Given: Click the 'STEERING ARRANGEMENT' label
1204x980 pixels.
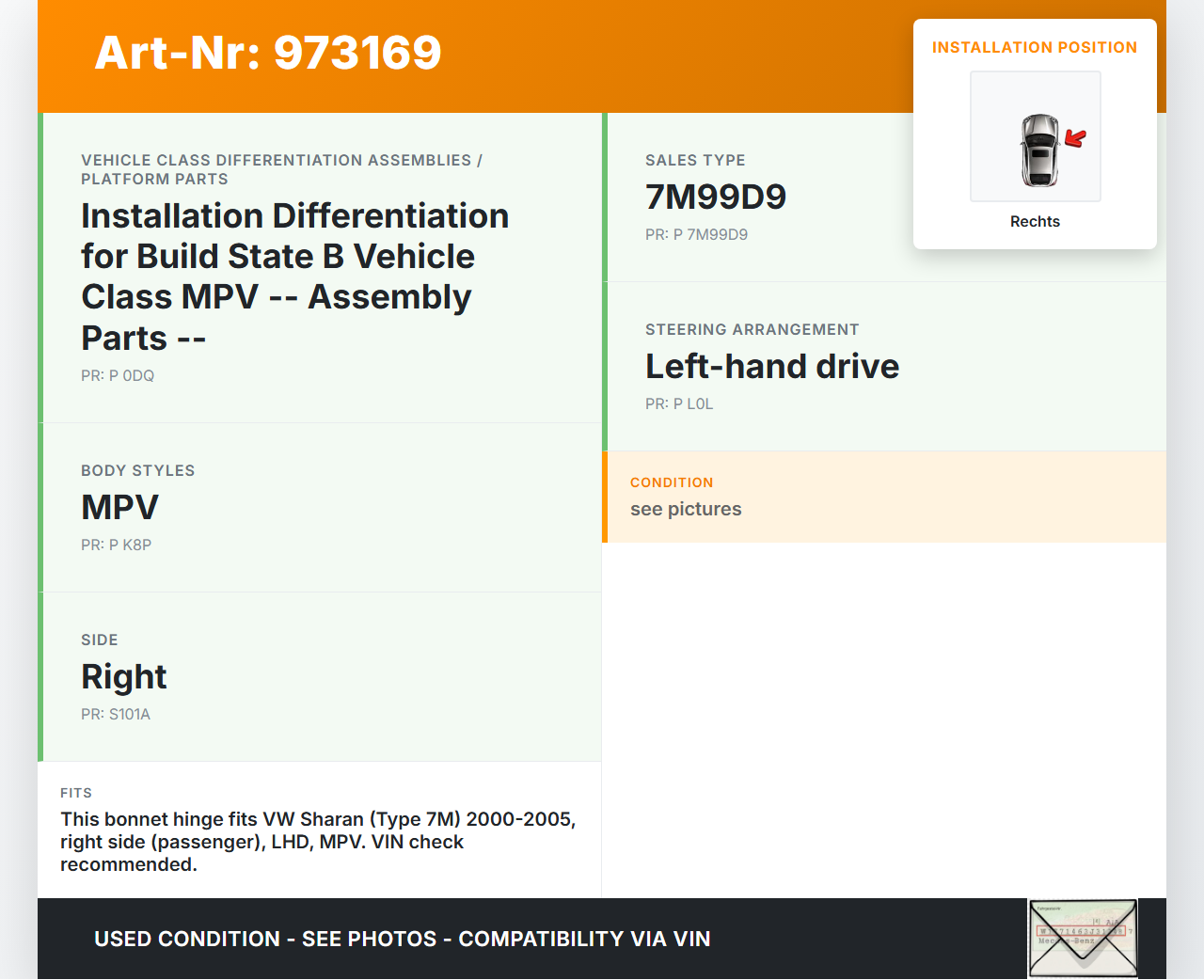Looking at the screenshot, I should click(752, 329).
